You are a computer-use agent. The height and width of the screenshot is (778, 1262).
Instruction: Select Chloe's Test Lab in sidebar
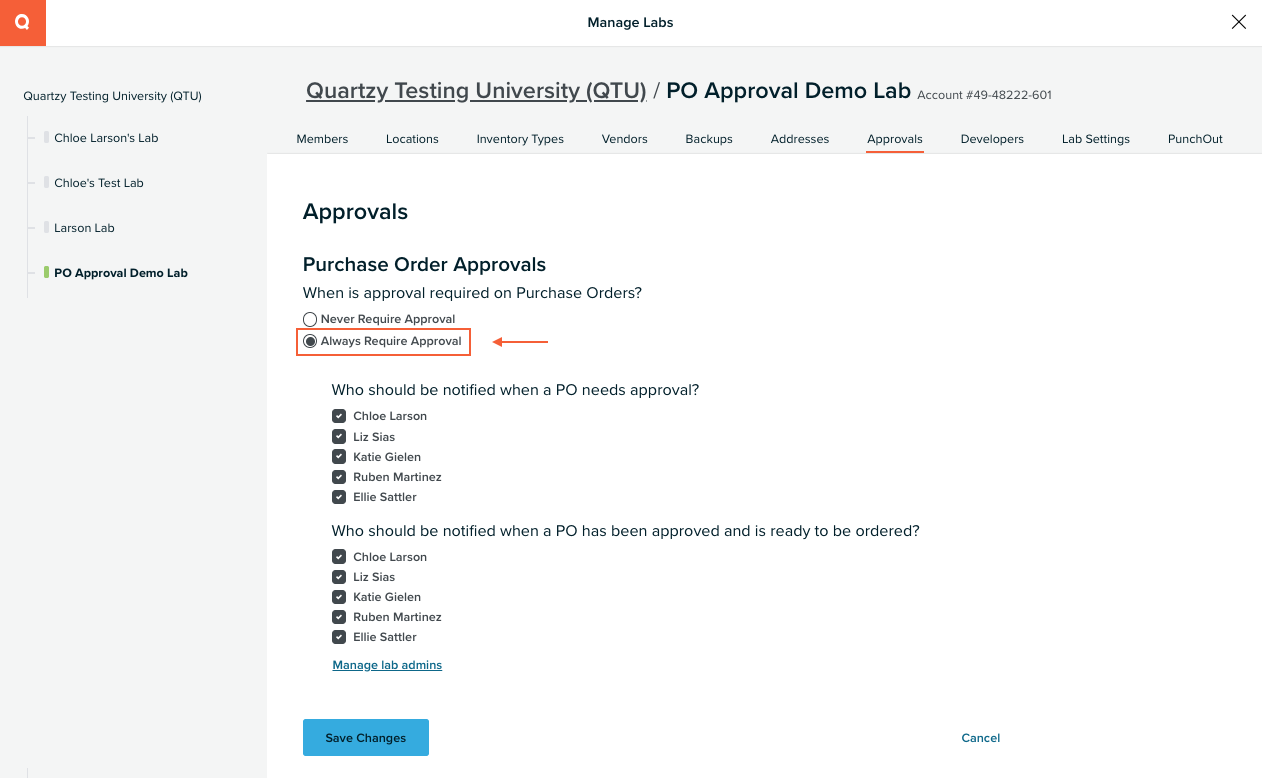[99, 183]
